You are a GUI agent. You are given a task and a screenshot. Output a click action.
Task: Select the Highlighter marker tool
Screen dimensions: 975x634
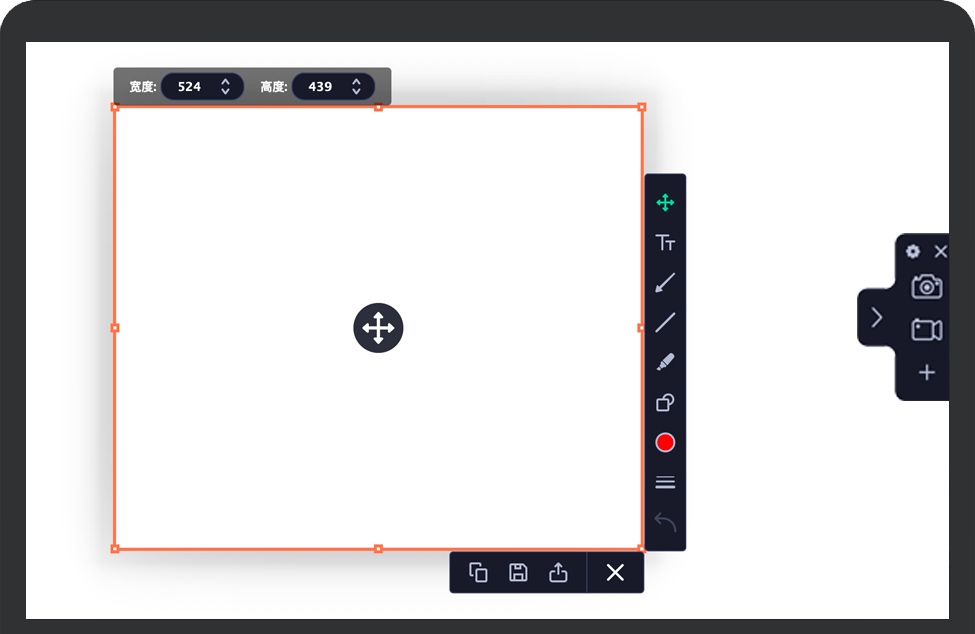pos(666,361)
